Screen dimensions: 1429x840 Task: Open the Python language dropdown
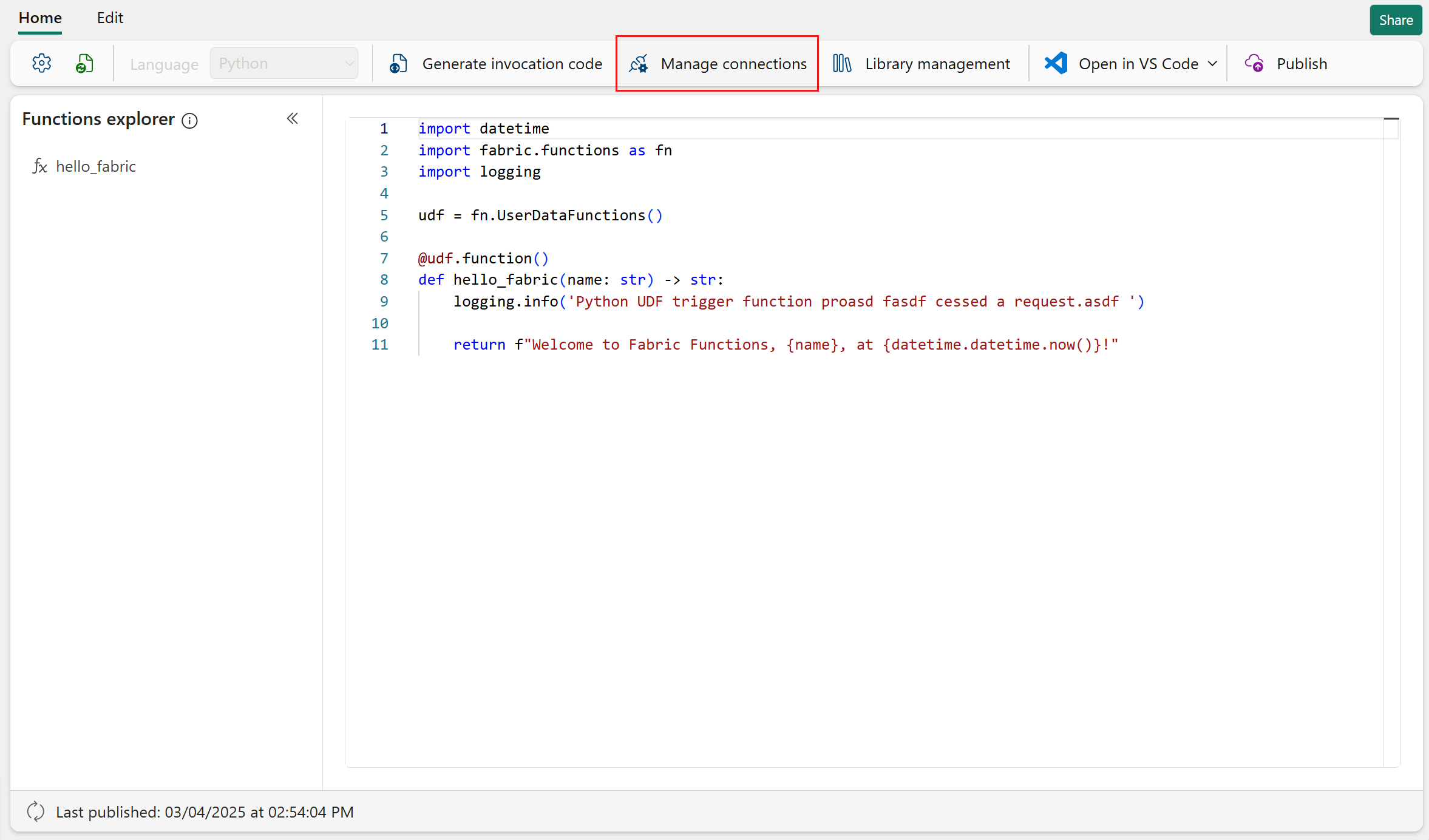click(x=284, y=63)
